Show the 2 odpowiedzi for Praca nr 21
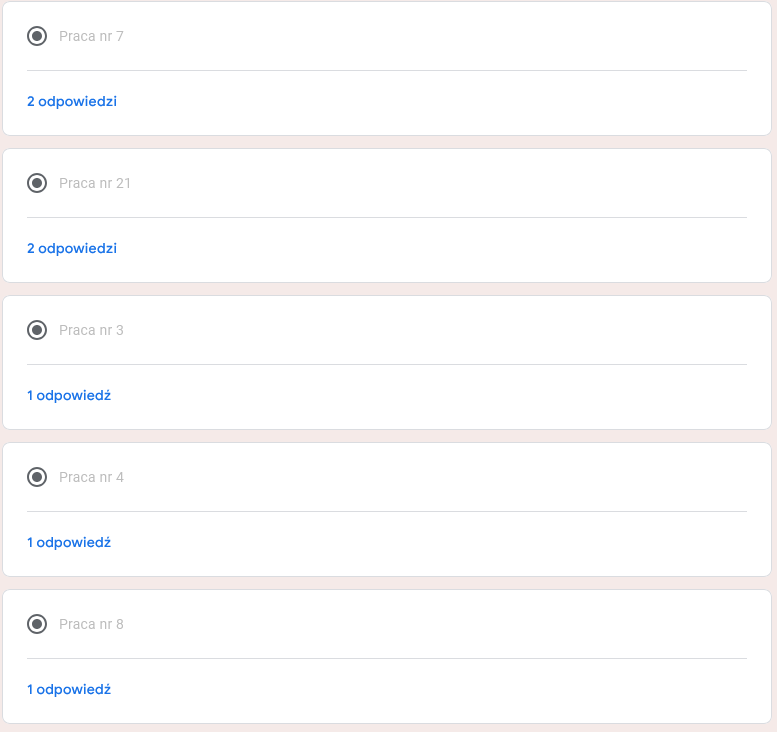 (x=72, y=248)
